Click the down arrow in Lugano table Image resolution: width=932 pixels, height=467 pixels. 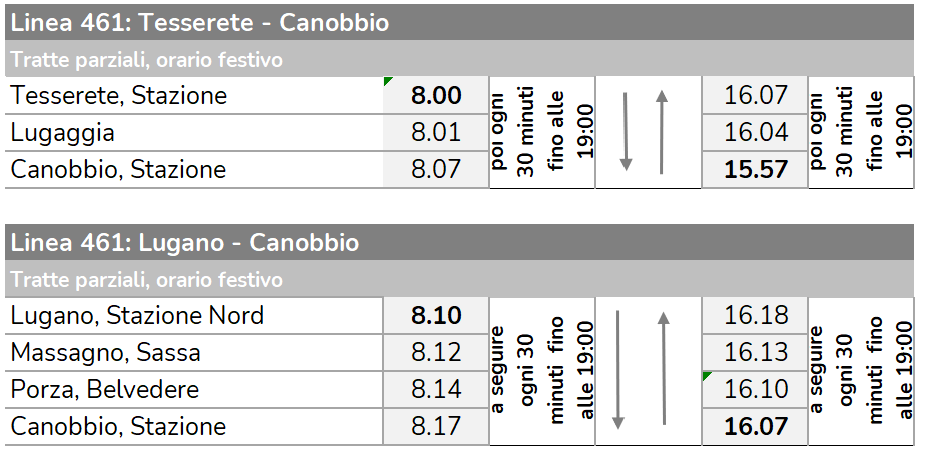point(618,369)
